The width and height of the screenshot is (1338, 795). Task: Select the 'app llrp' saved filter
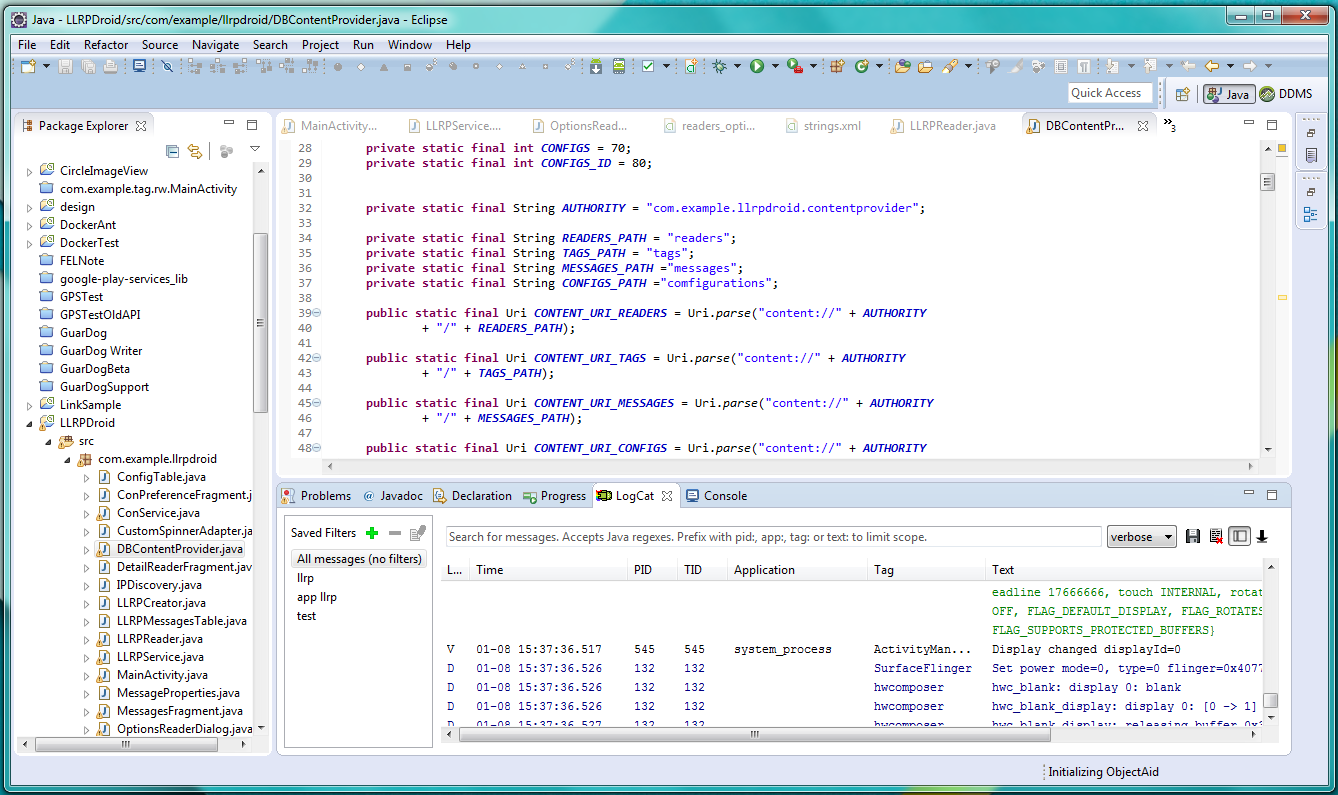coord(317,597)
